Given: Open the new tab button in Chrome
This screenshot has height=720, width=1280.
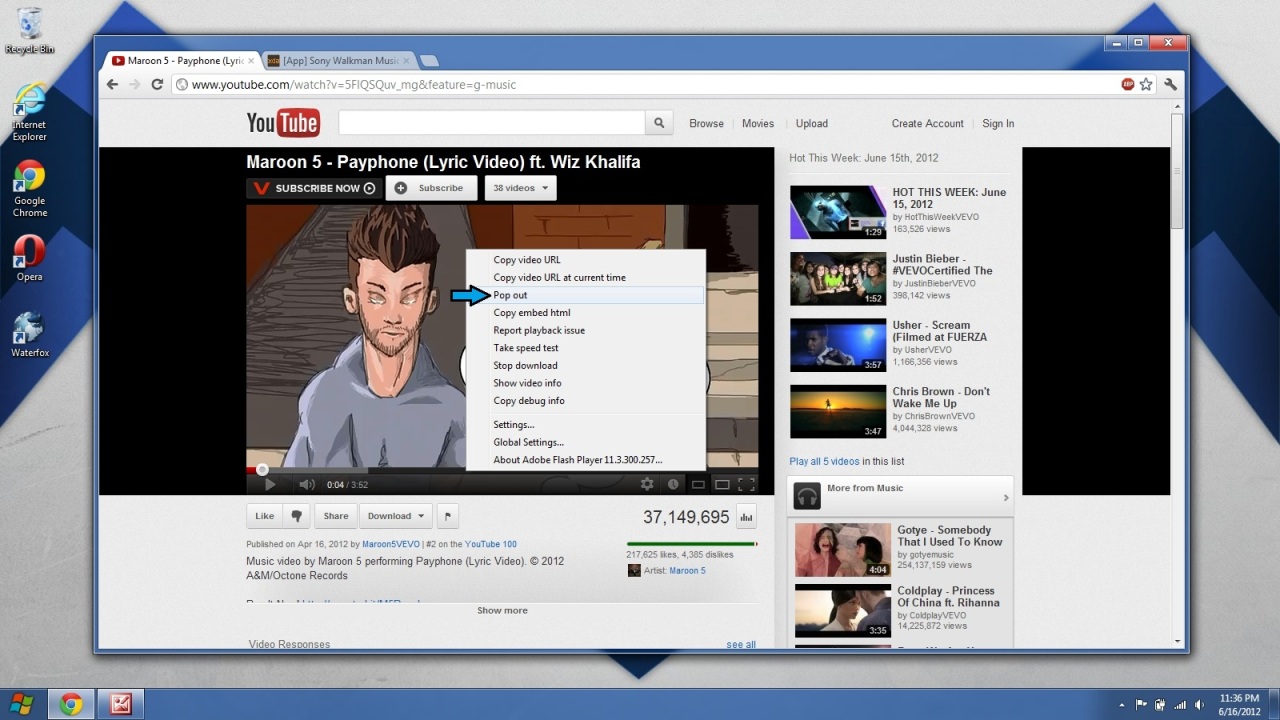Looking at the screenshot, I should 429,61.
